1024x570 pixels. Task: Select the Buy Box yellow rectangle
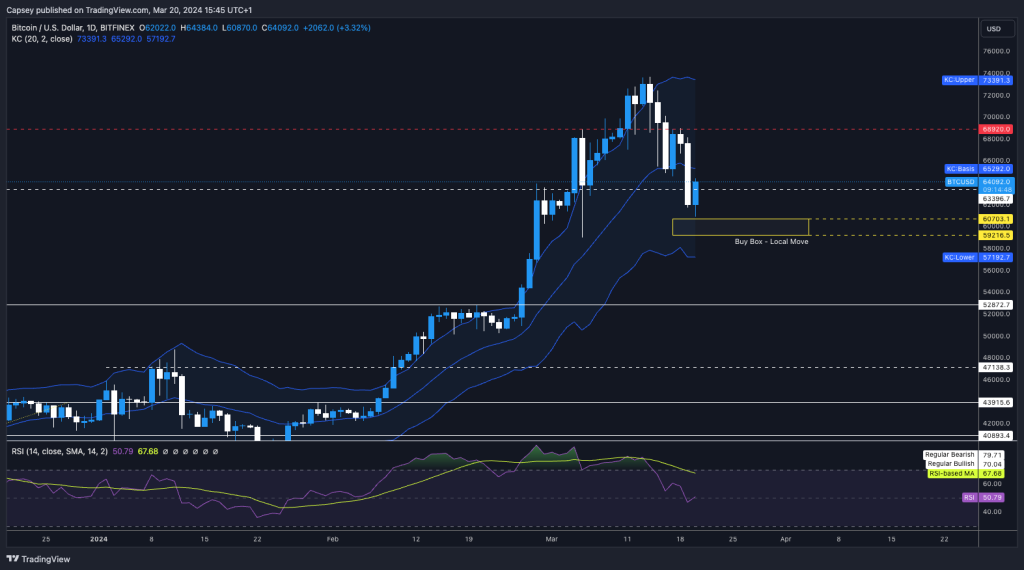(x=740, y=227)
